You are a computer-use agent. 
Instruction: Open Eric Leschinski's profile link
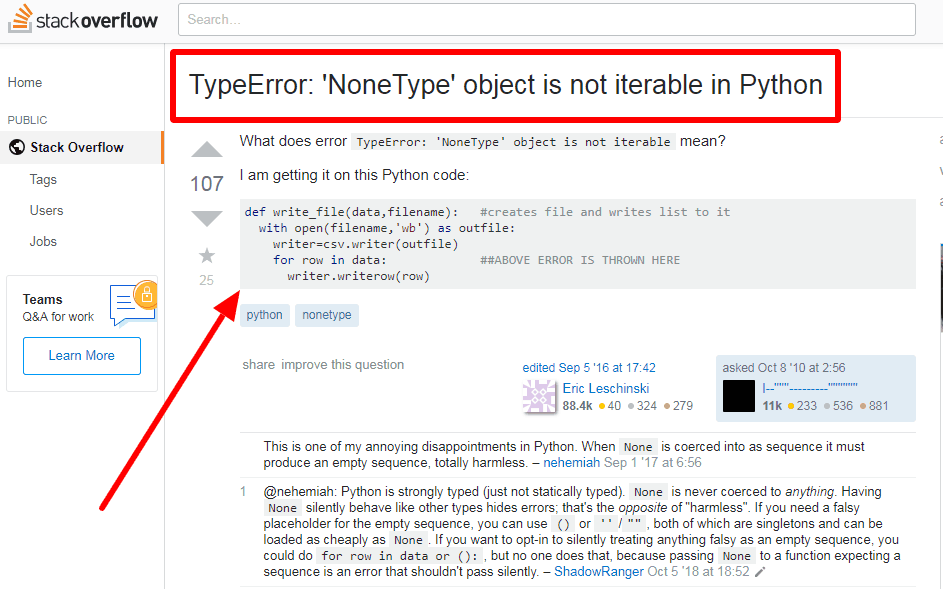[x=606, y=389]
